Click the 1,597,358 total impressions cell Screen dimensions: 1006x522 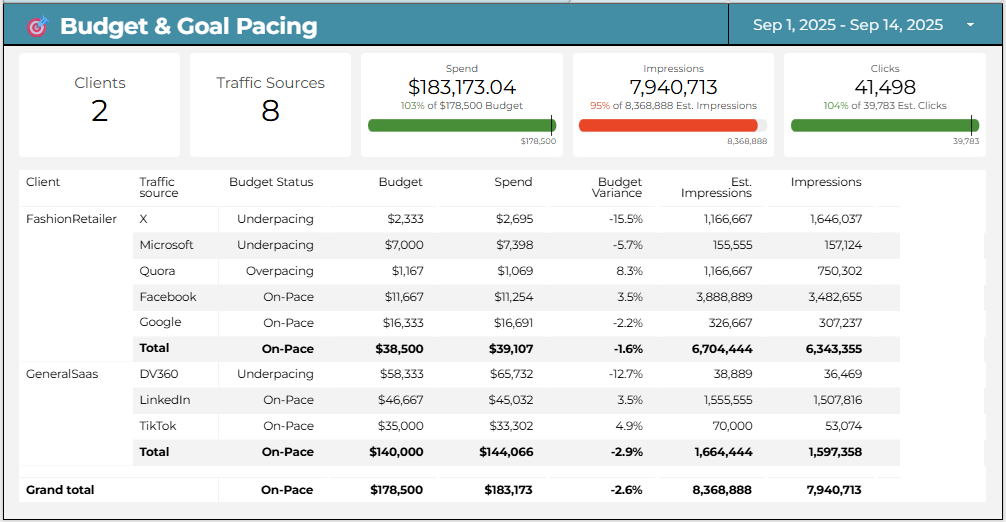pyautogui.click(x=835, y=452)
